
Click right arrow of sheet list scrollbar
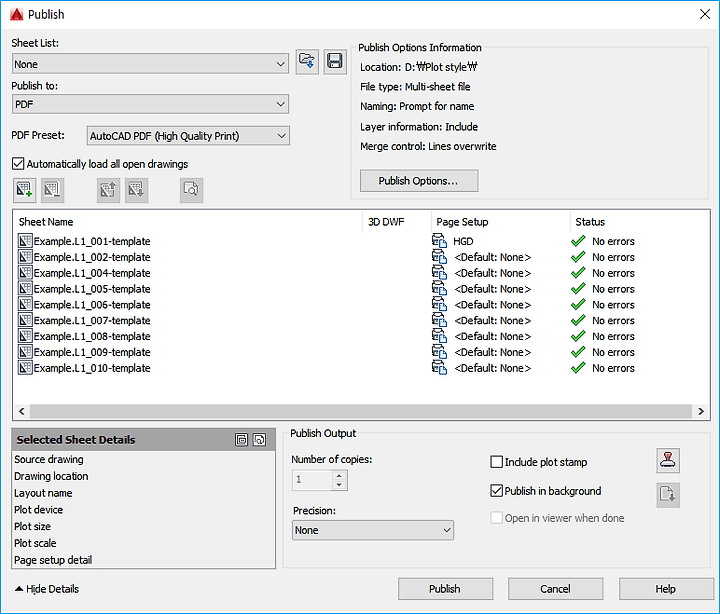click(x=701, y=411)
